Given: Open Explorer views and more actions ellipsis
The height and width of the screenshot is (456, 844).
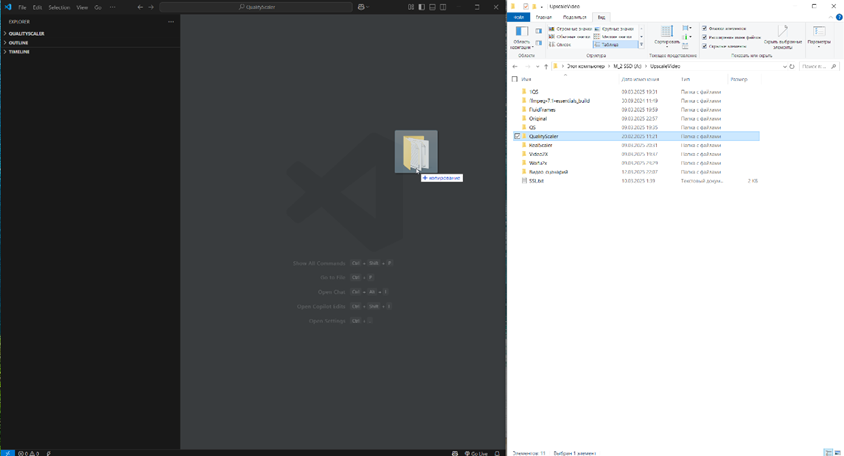Looking at the screenshot, I should pyautogui.click(x=171, y=22).
